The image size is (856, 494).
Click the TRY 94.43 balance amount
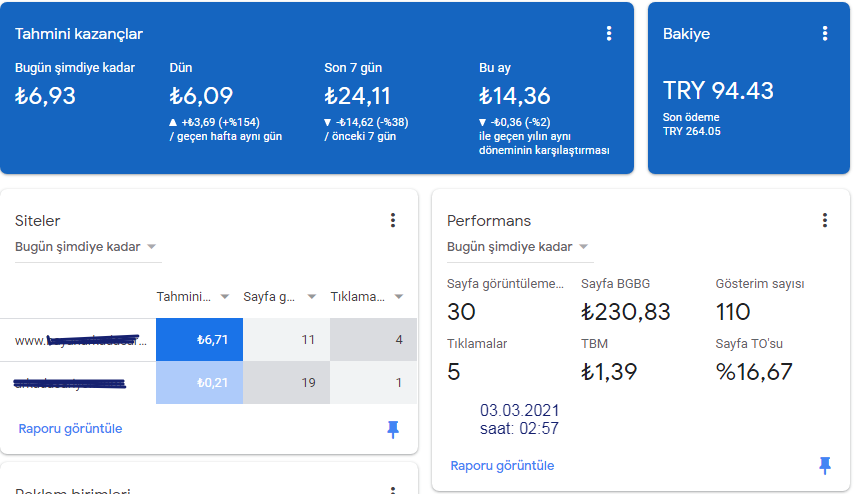coord(718,91)
